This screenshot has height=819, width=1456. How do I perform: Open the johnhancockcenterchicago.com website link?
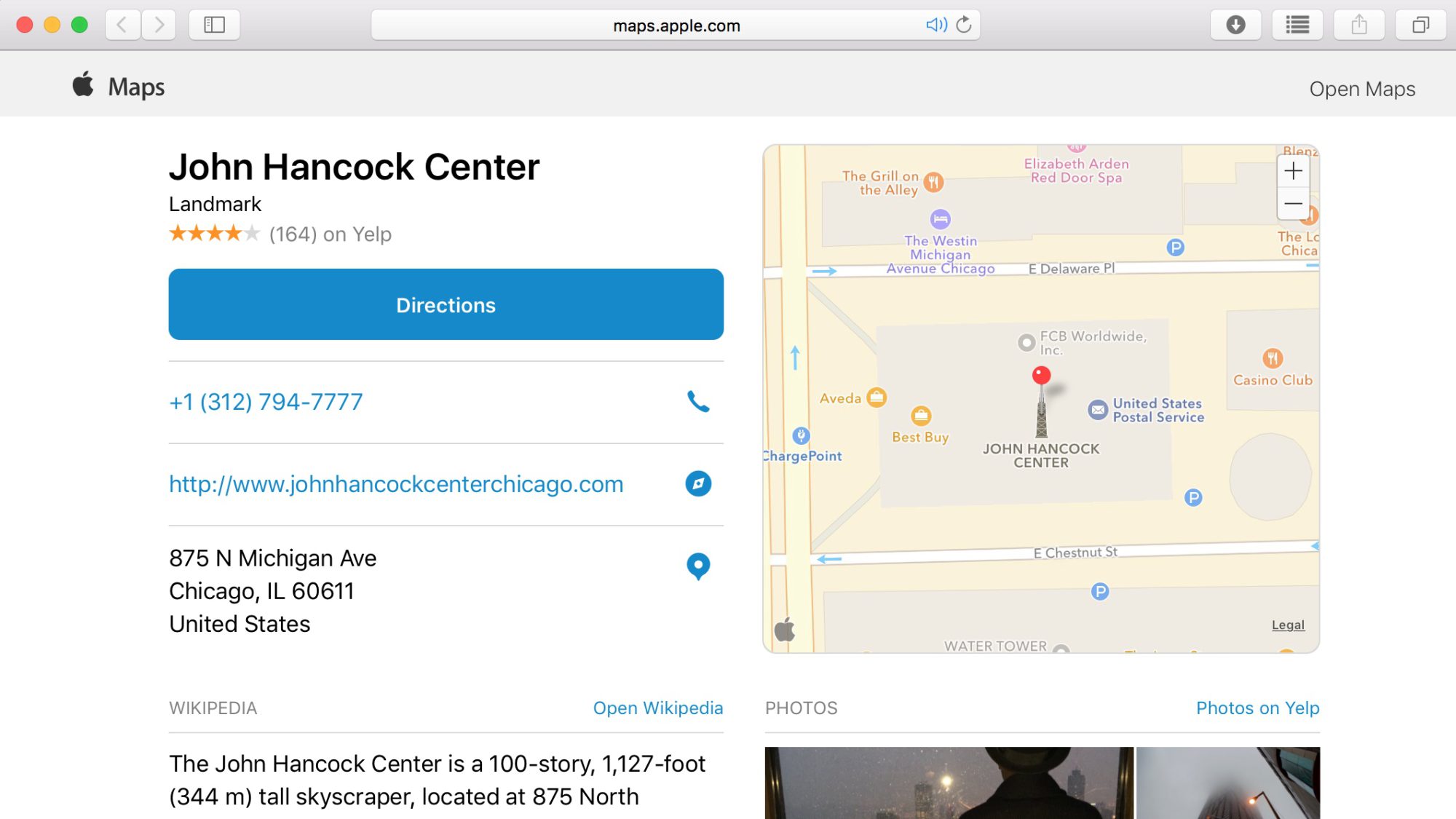tap(396, 484)
